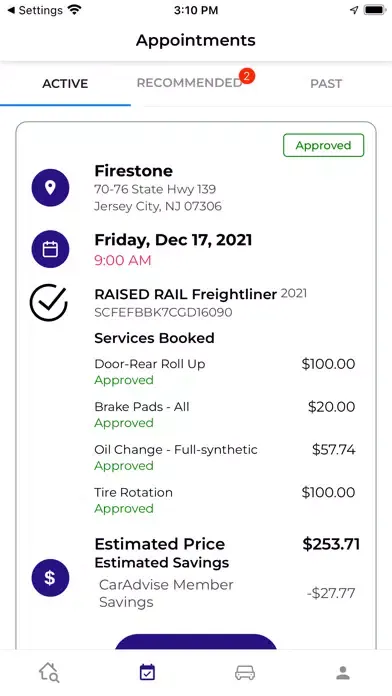Open the home search tab in the bottom bar
The image size is (392, 696).
49,672
